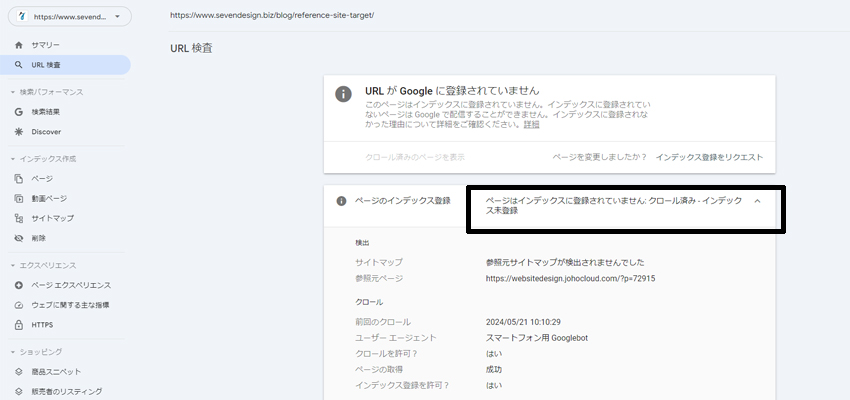Click スマートフォン用 Googlebot value

pyautogui.click(x=537, y=338)
